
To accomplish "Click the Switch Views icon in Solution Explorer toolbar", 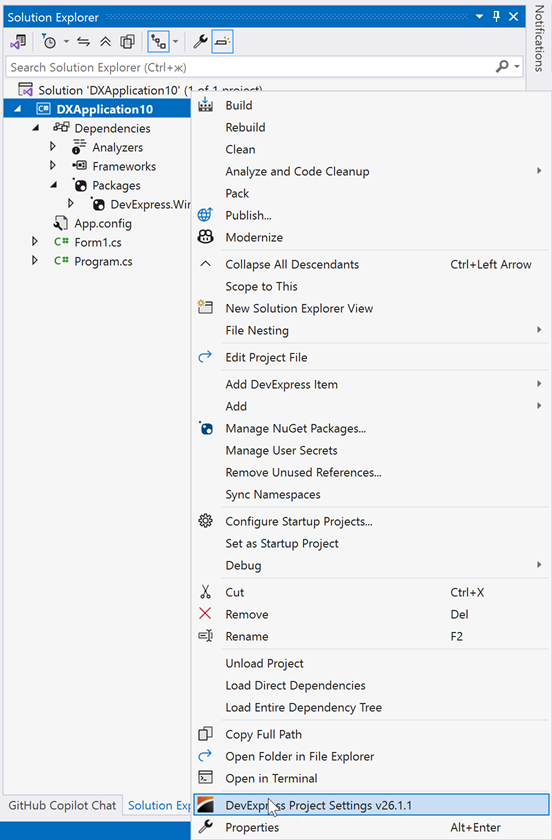I will [18, 41].
